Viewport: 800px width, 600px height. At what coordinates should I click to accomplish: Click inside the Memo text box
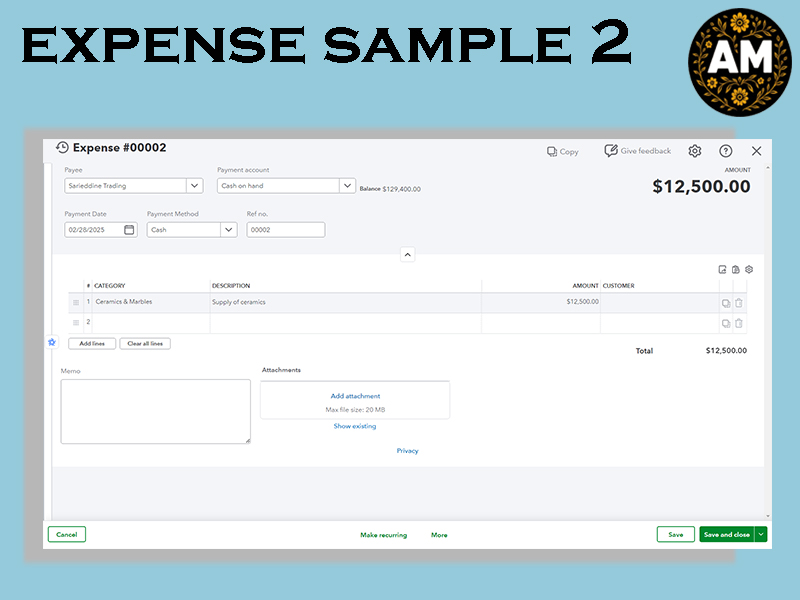pos(156,411)
